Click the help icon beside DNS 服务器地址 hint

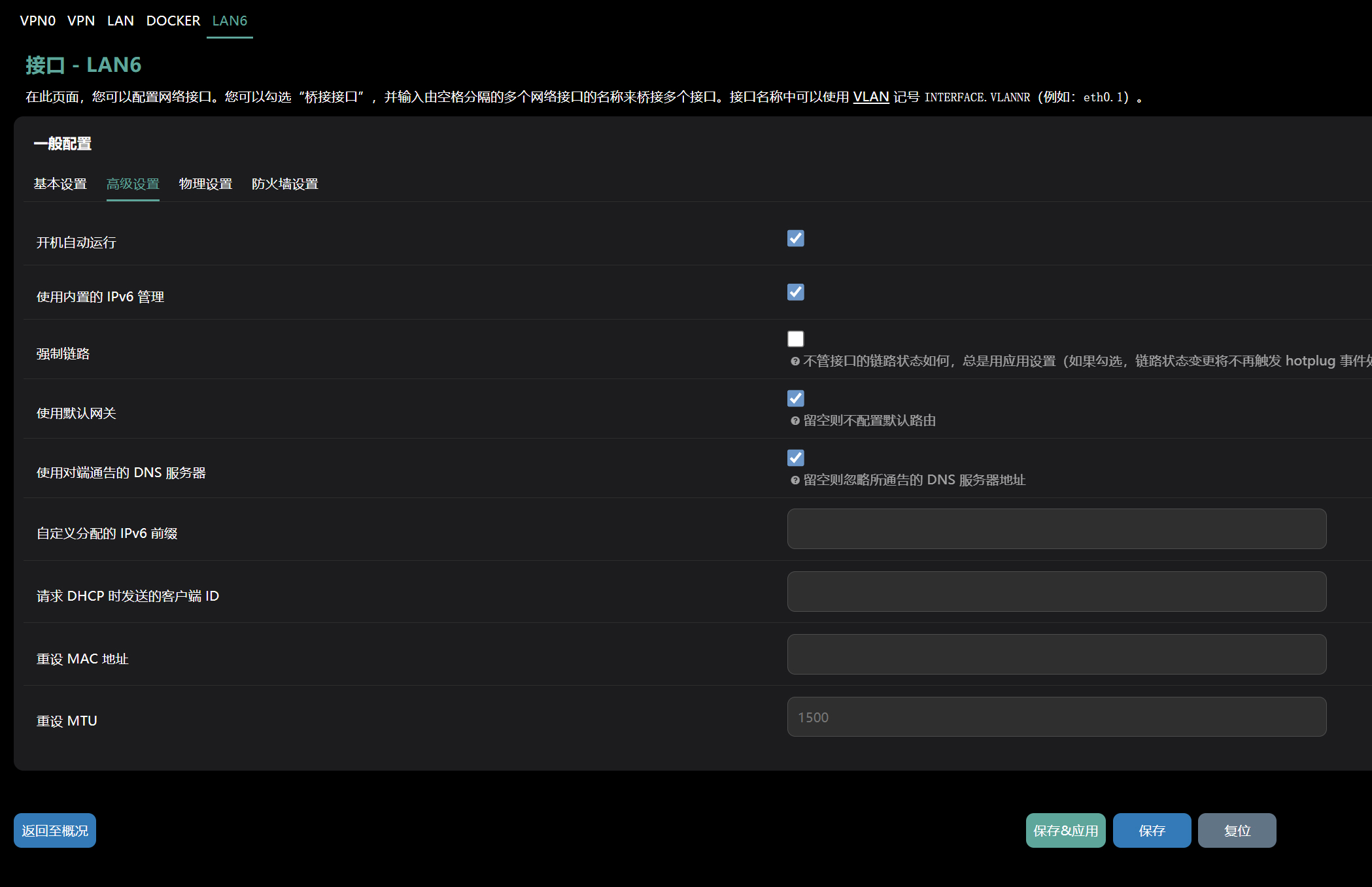(x=795, y=480)
